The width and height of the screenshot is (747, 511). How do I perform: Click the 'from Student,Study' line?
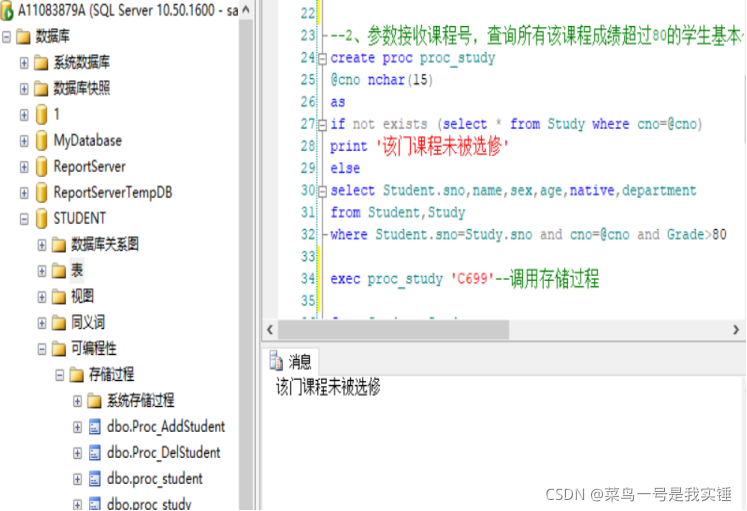coord(398,212)
